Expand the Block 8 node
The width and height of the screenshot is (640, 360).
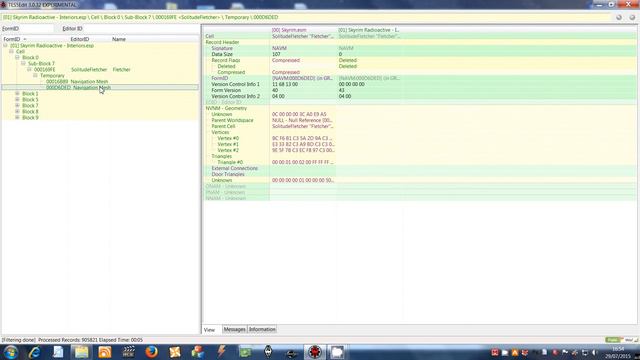click(17, 111)
